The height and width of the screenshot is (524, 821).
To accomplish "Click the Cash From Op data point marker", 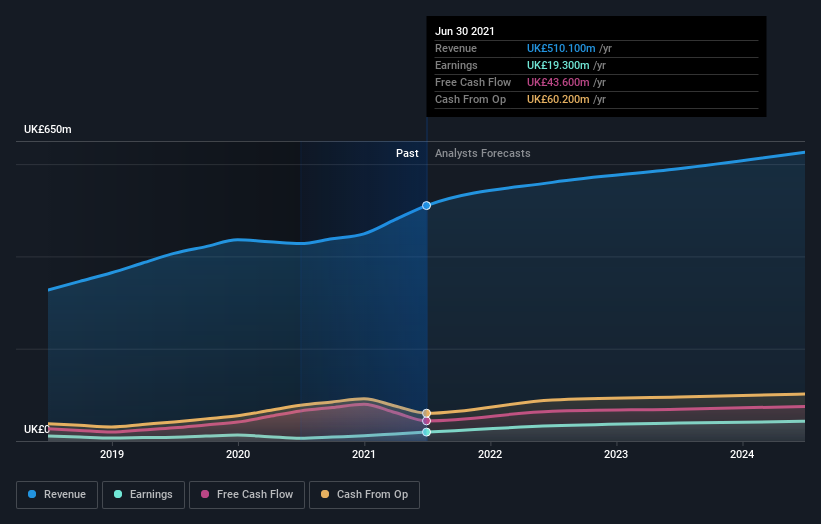I will [427, 414].
